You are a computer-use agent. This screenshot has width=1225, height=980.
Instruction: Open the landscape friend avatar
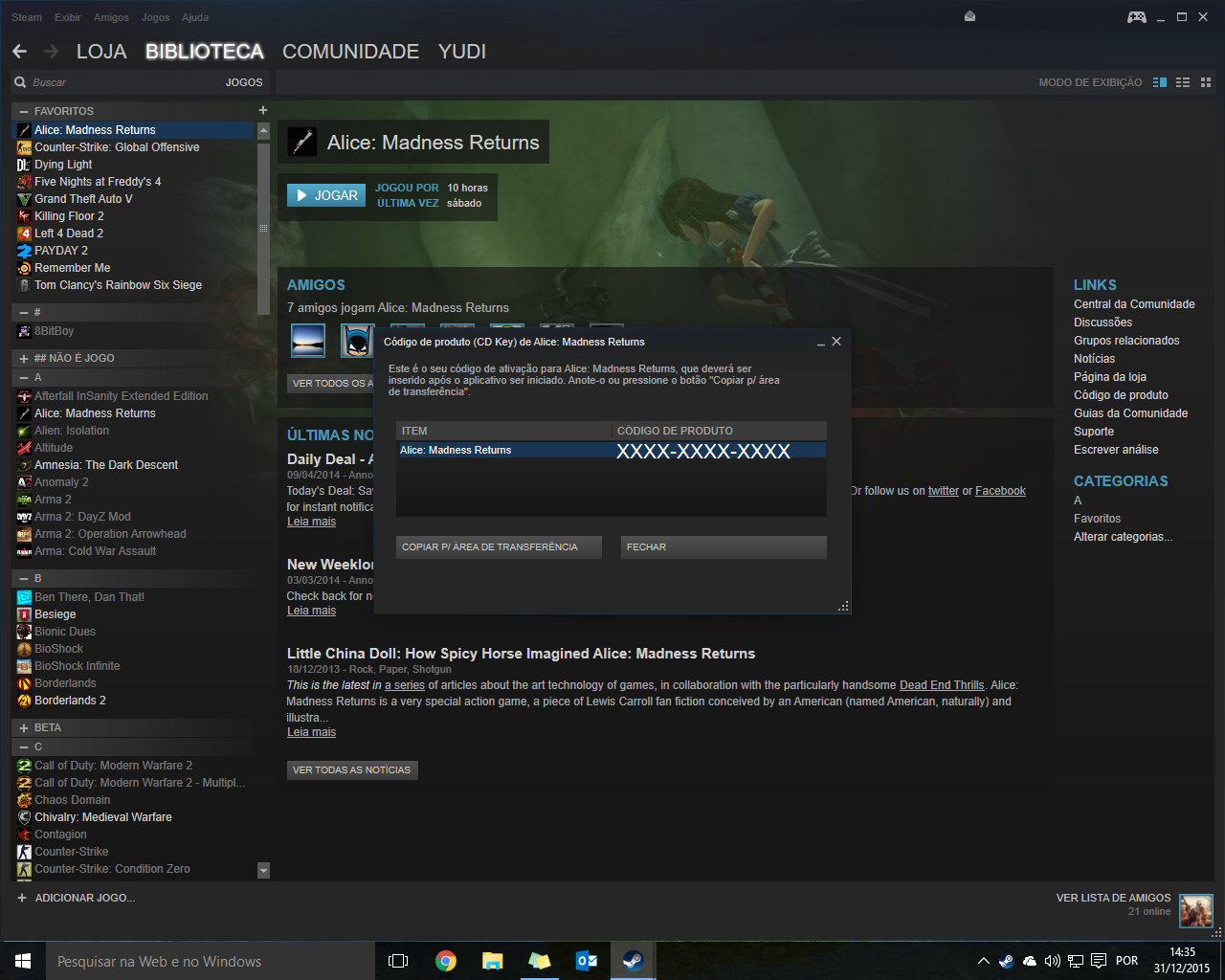click(x=308, y=341)
